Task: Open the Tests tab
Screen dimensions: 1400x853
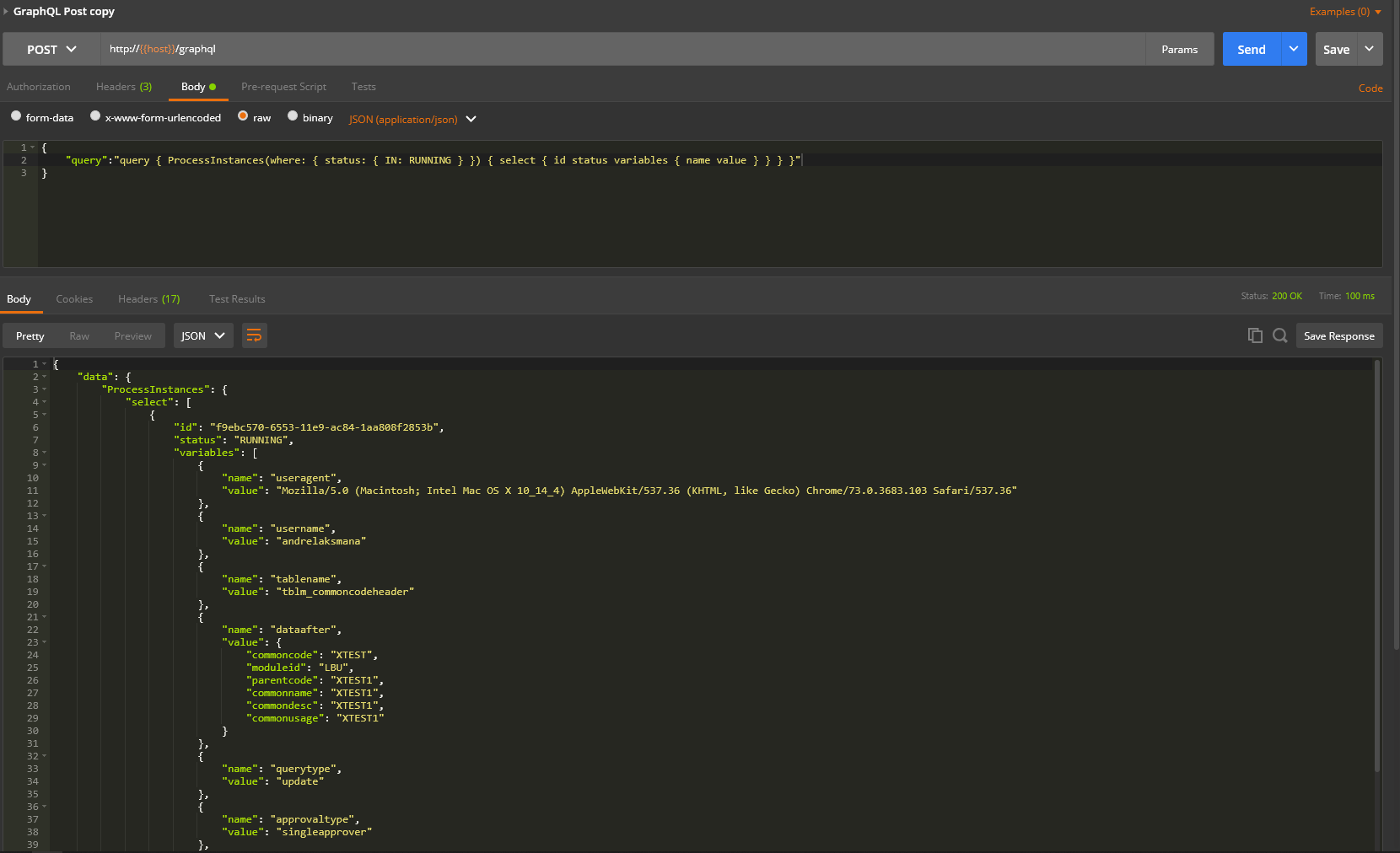Action: tap(363, 87)
